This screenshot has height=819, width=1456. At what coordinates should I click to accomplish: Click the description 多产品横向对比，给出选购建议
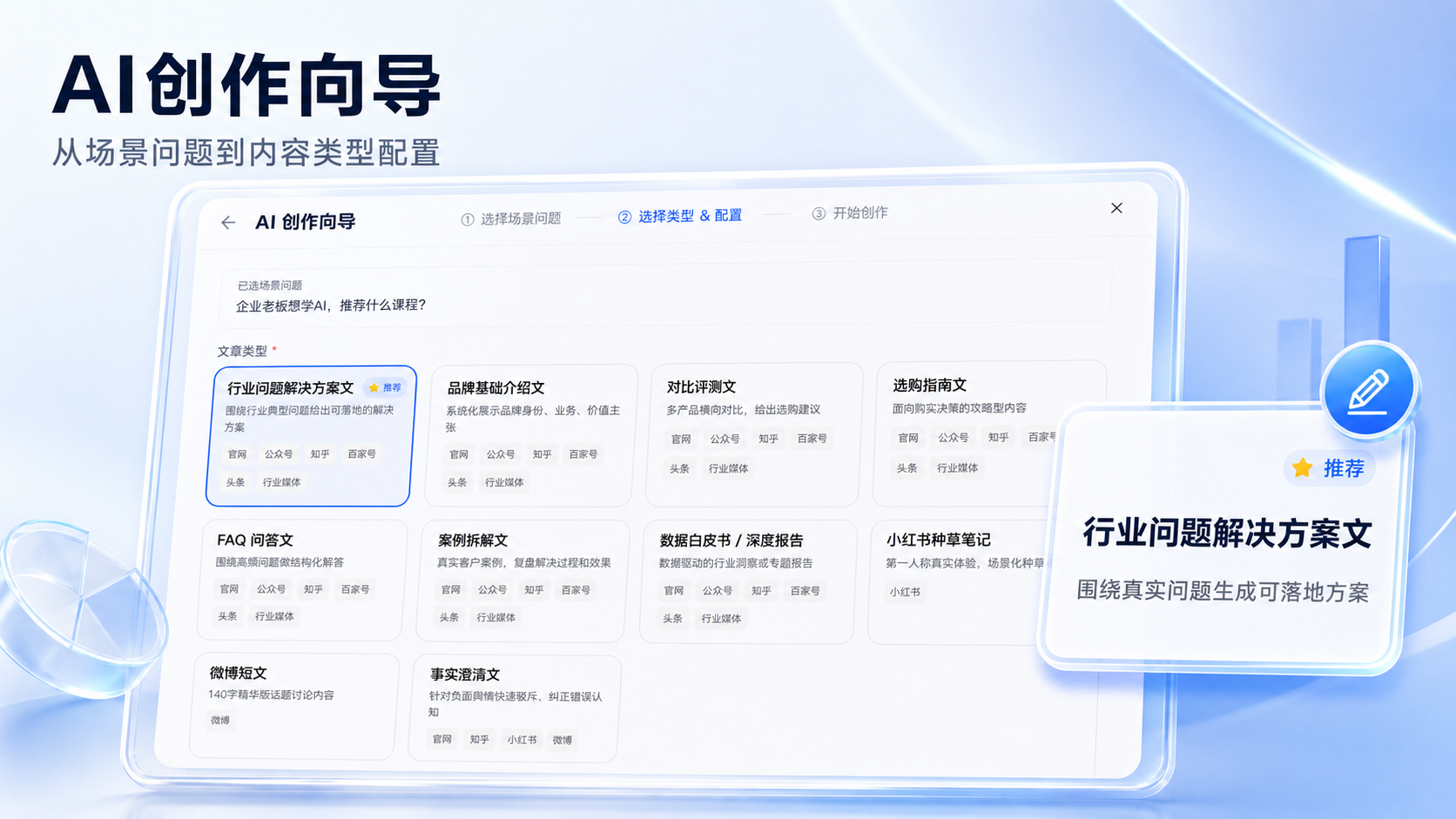point(744,409)
